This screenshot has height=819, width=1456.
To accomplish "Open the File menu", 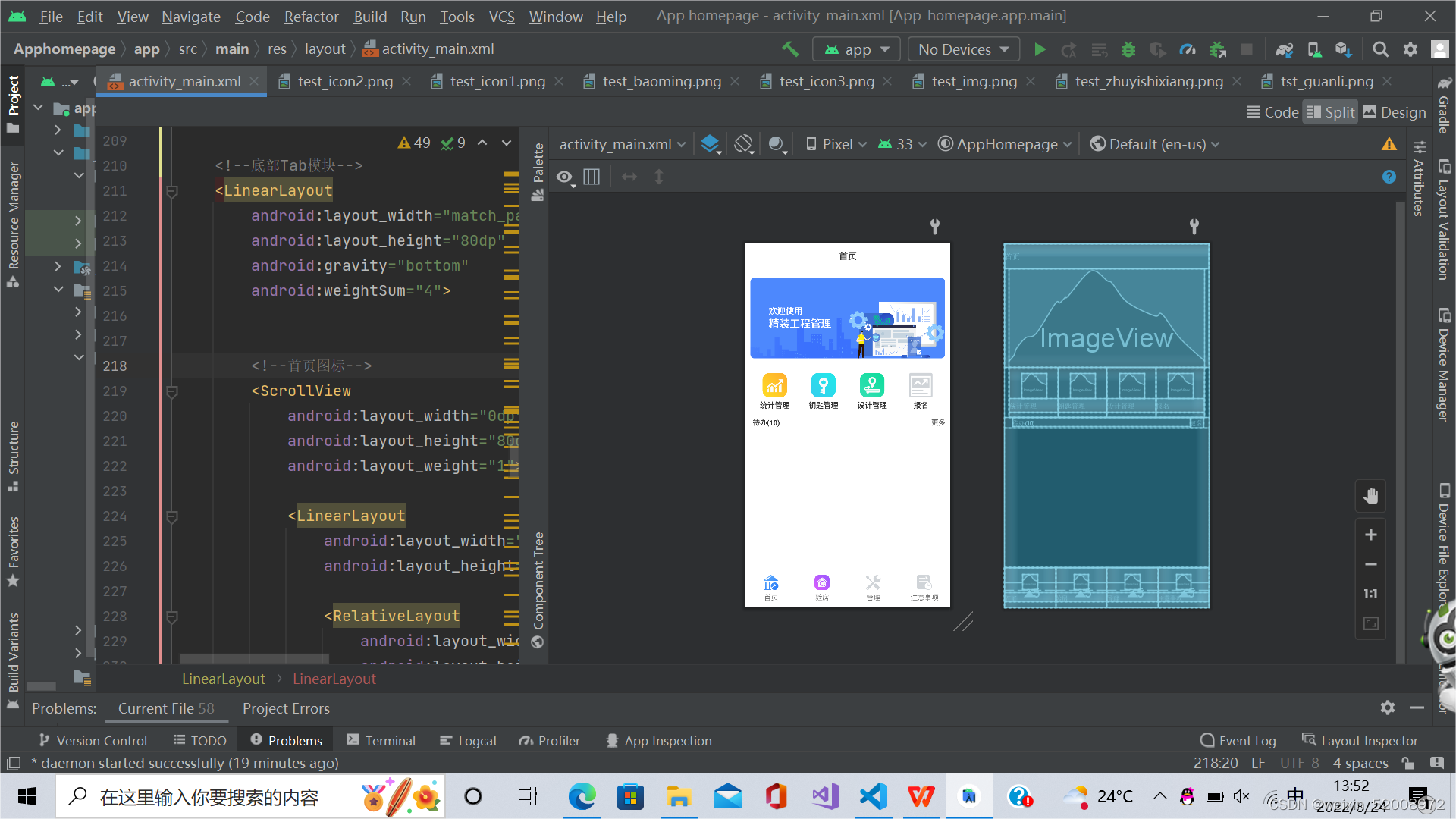I will (51, 16).
